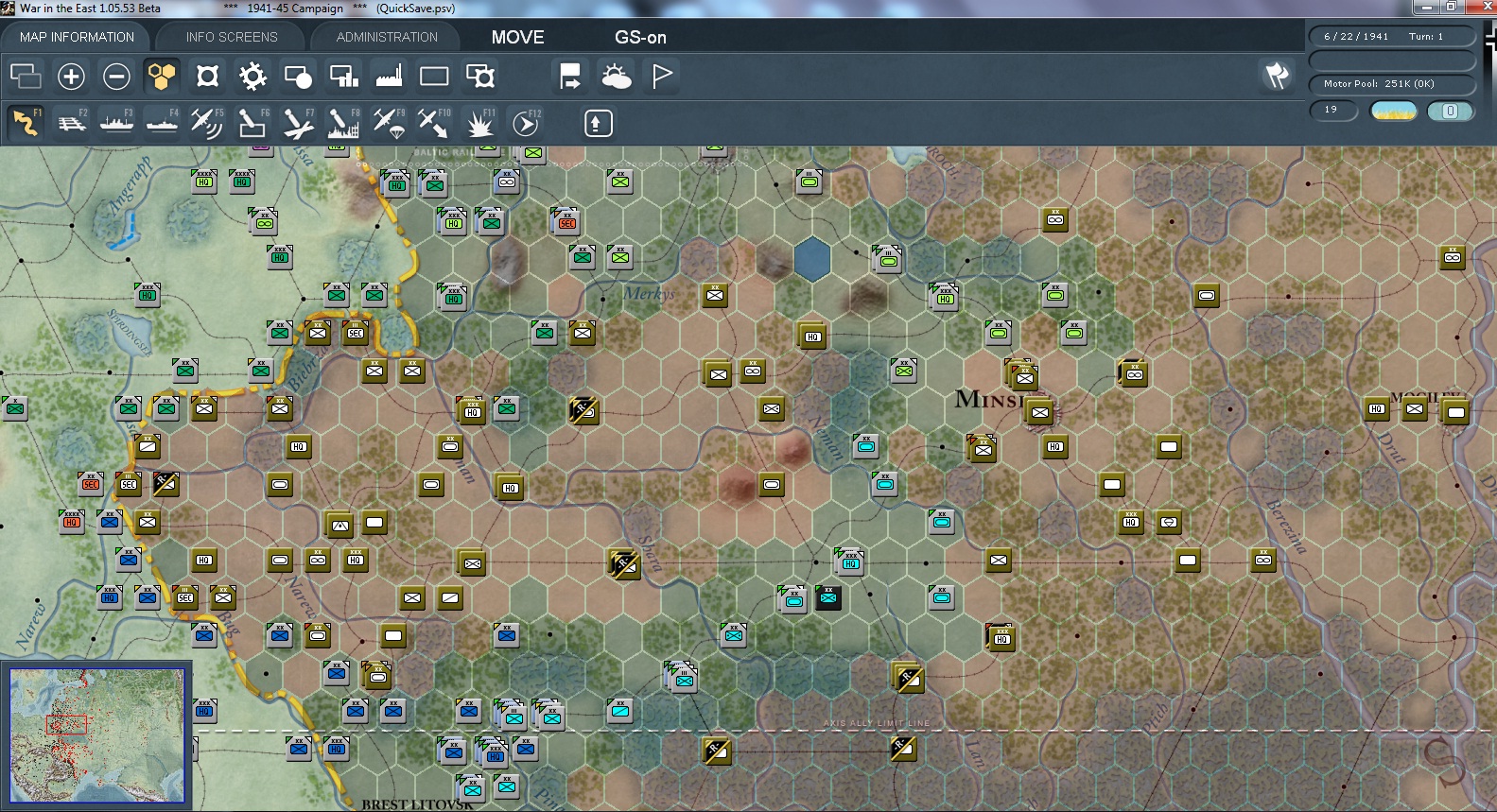Click the 6 / 22 / 1941 date
The width and height of the screenshot is (1497, 812).
[1356, 36]
